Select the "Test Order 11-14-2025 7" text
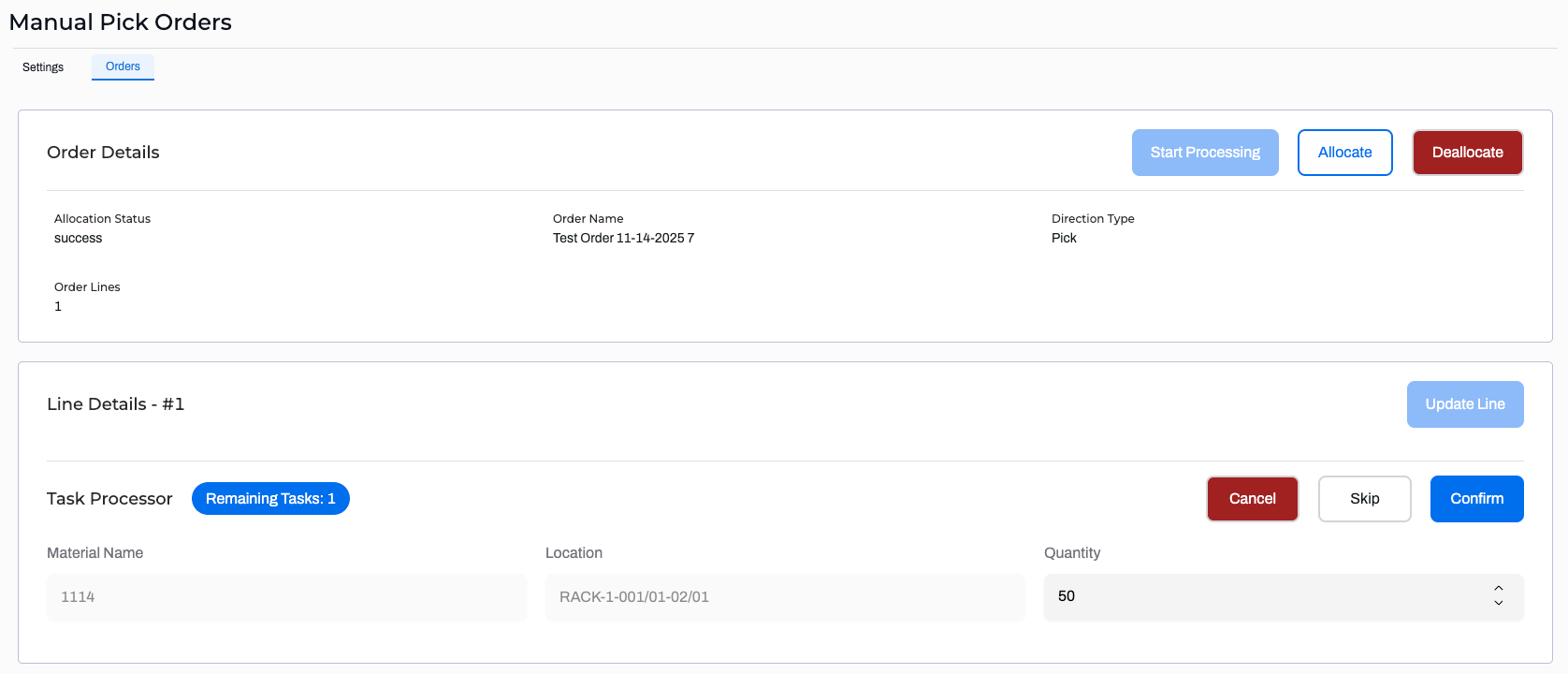The height and width of the screenshot is (674, 1568). pos(623,239)
